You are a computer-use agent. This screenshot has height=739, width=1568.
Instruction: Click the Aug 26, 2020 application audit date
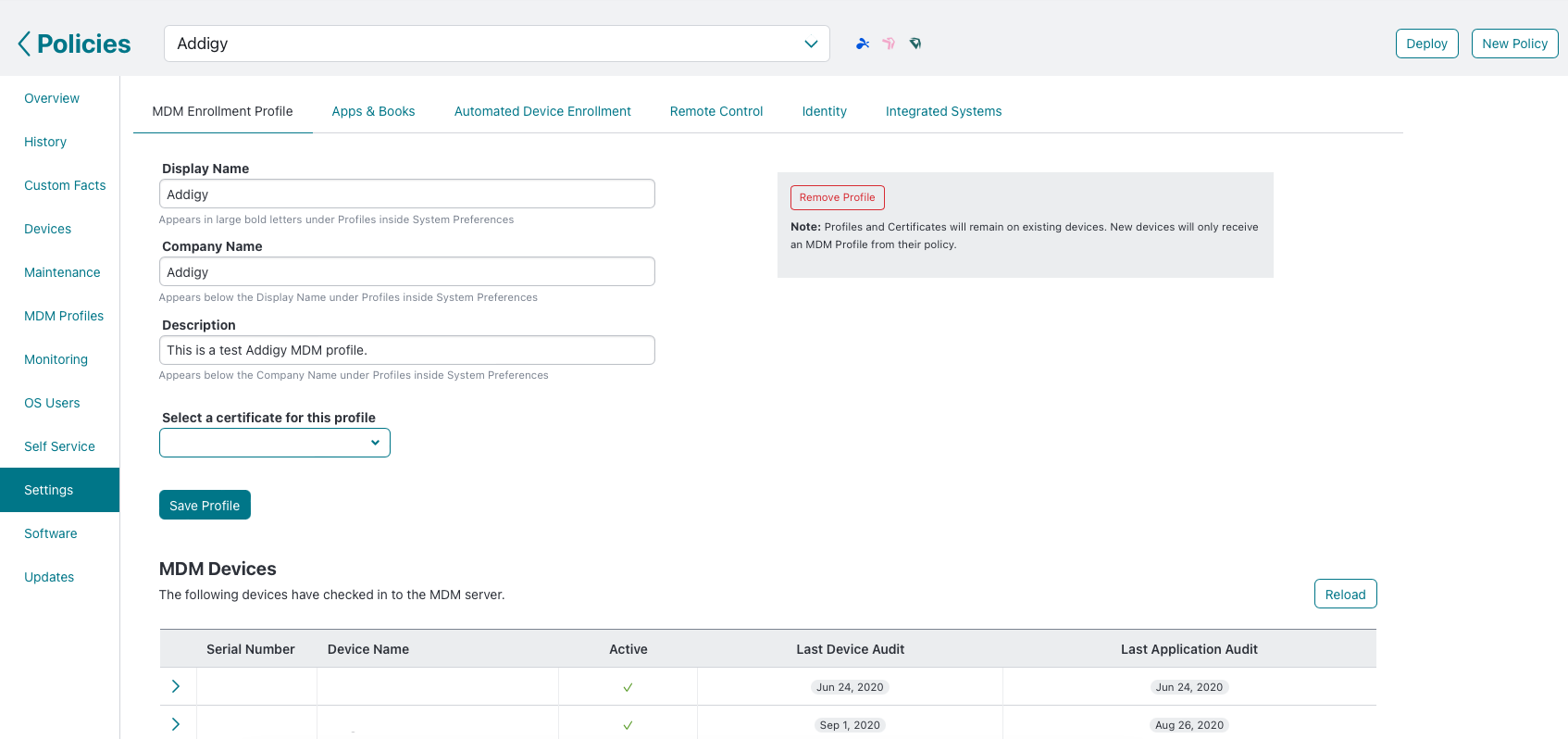[1189, 725]
